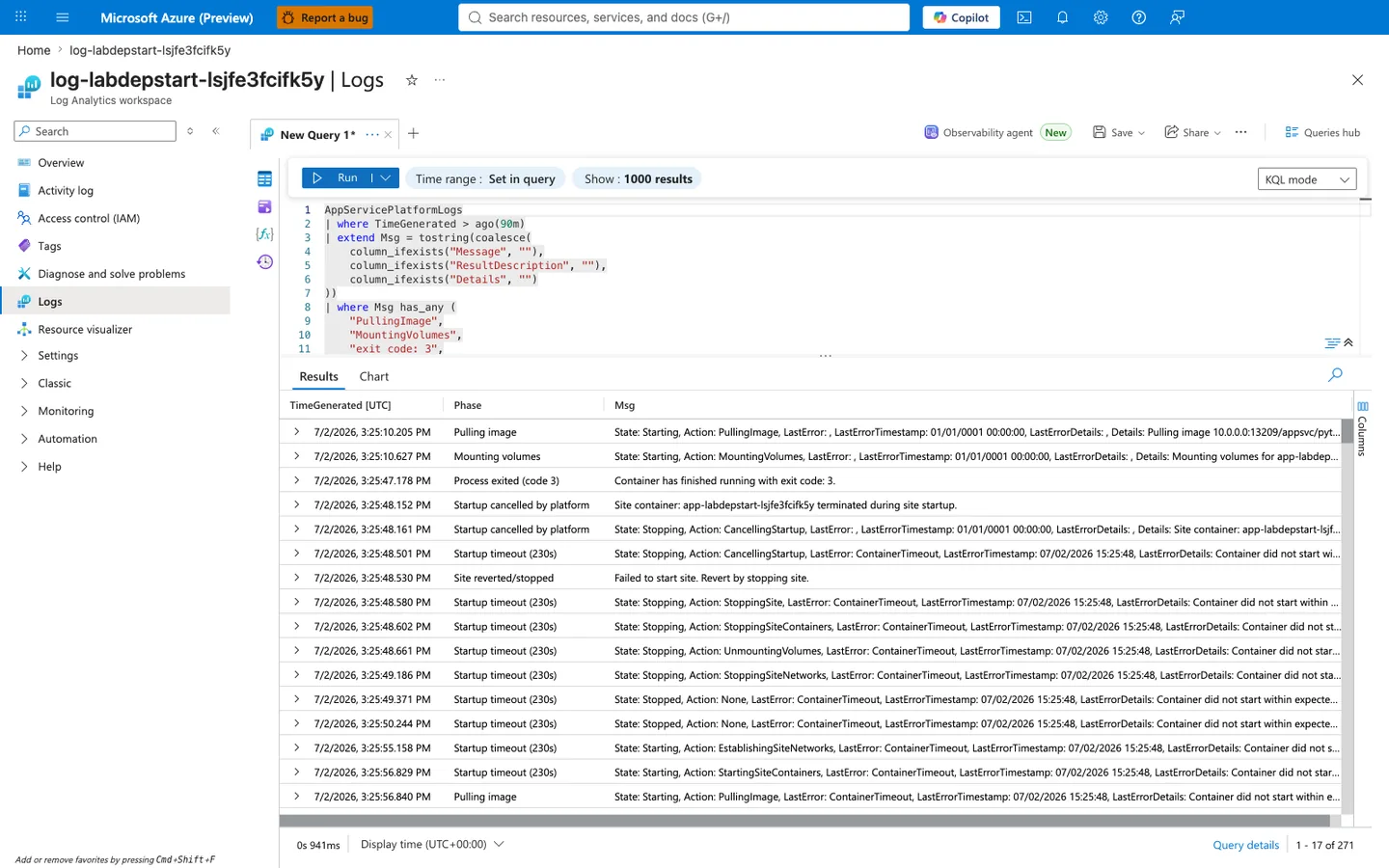Open portal settings gear
The height and width of the screenshot is (868, 1389).
point(1101,17)
